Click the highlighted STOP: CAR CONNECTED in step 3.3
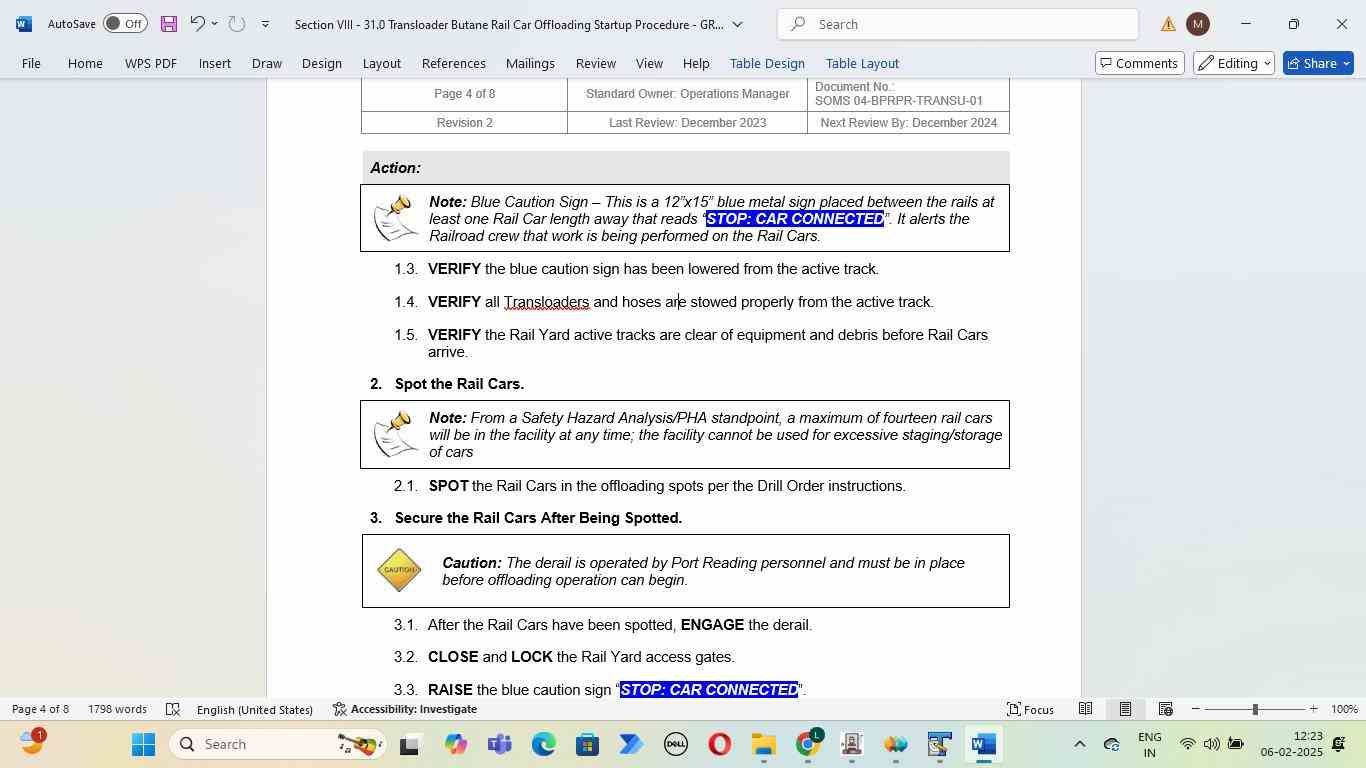 [709, 690]
